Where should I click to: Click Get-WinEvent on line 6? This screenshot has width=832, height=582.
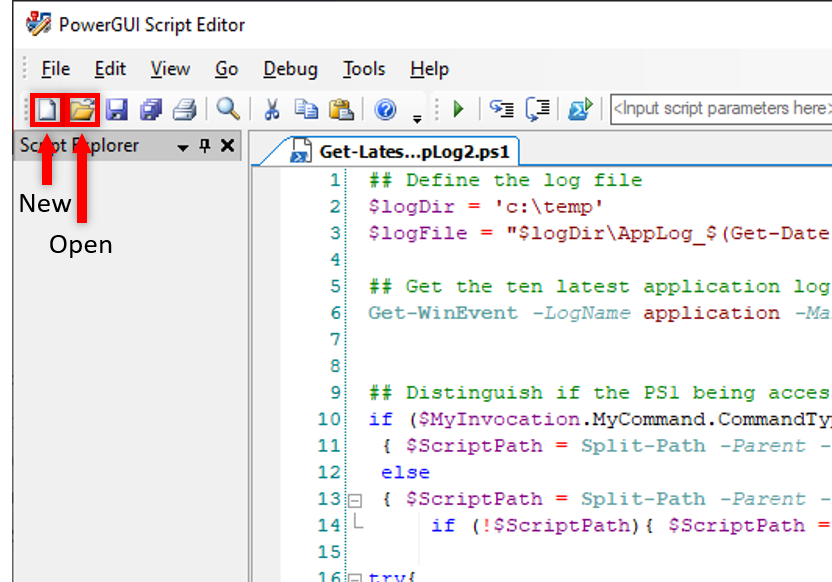(443, 312)
